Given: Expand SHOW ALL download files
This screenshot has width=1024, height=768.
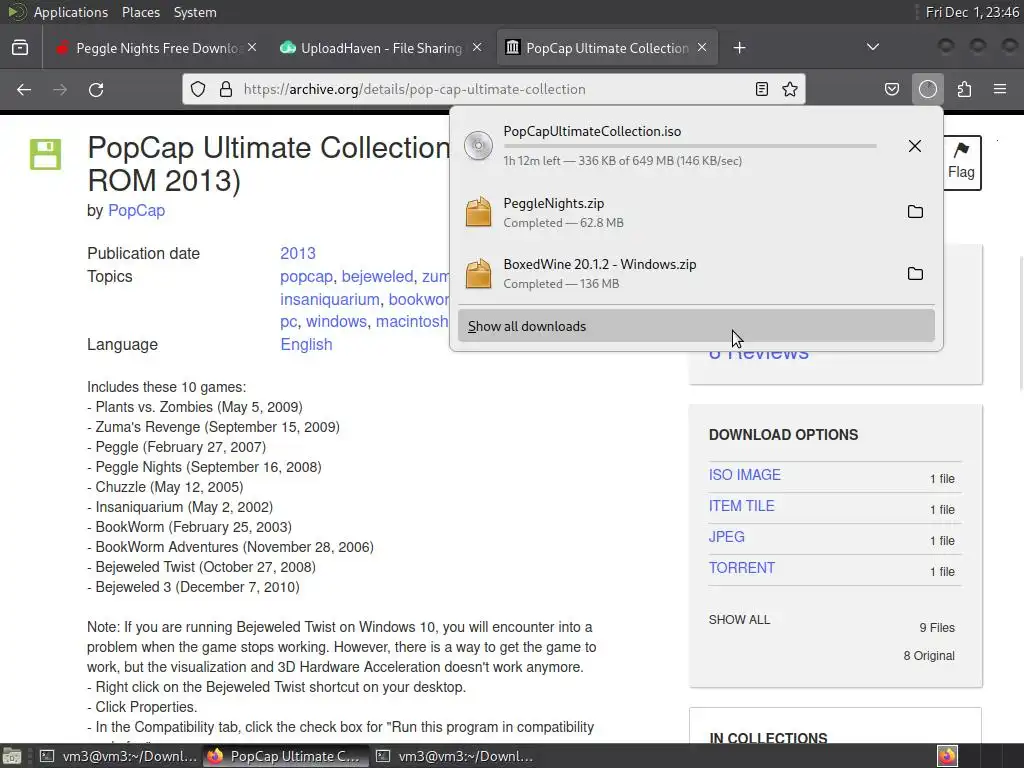Looking at the screenshot, I should (739, 620).
